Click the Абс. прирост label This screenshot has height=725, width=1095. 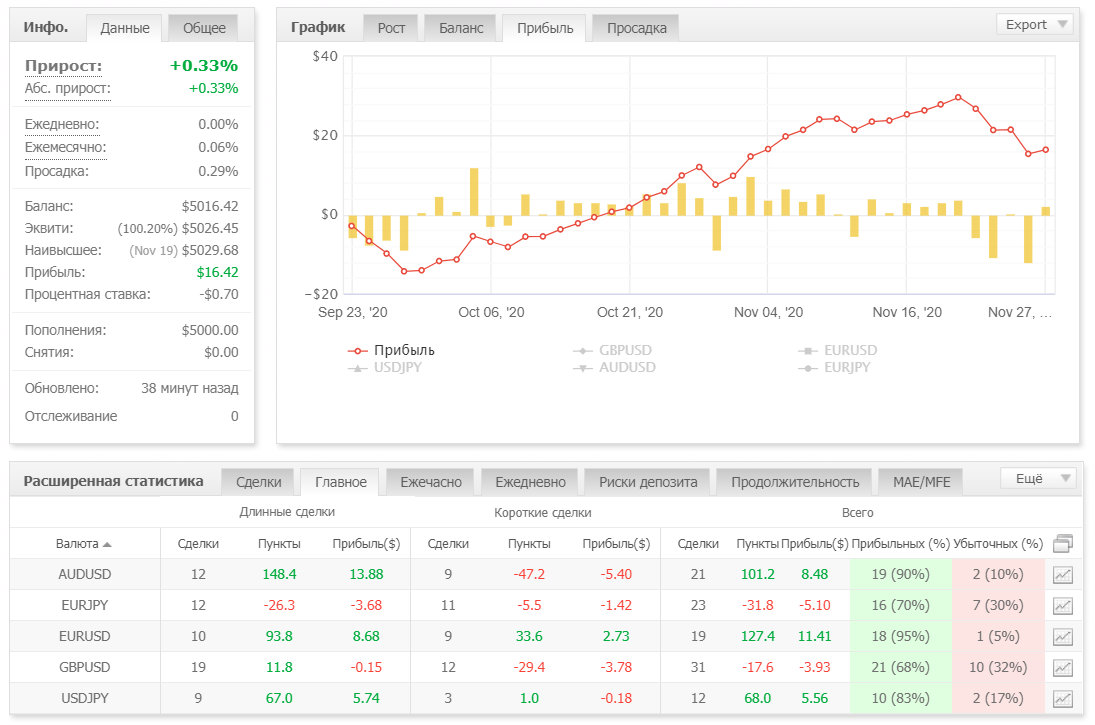coord(68,89)
